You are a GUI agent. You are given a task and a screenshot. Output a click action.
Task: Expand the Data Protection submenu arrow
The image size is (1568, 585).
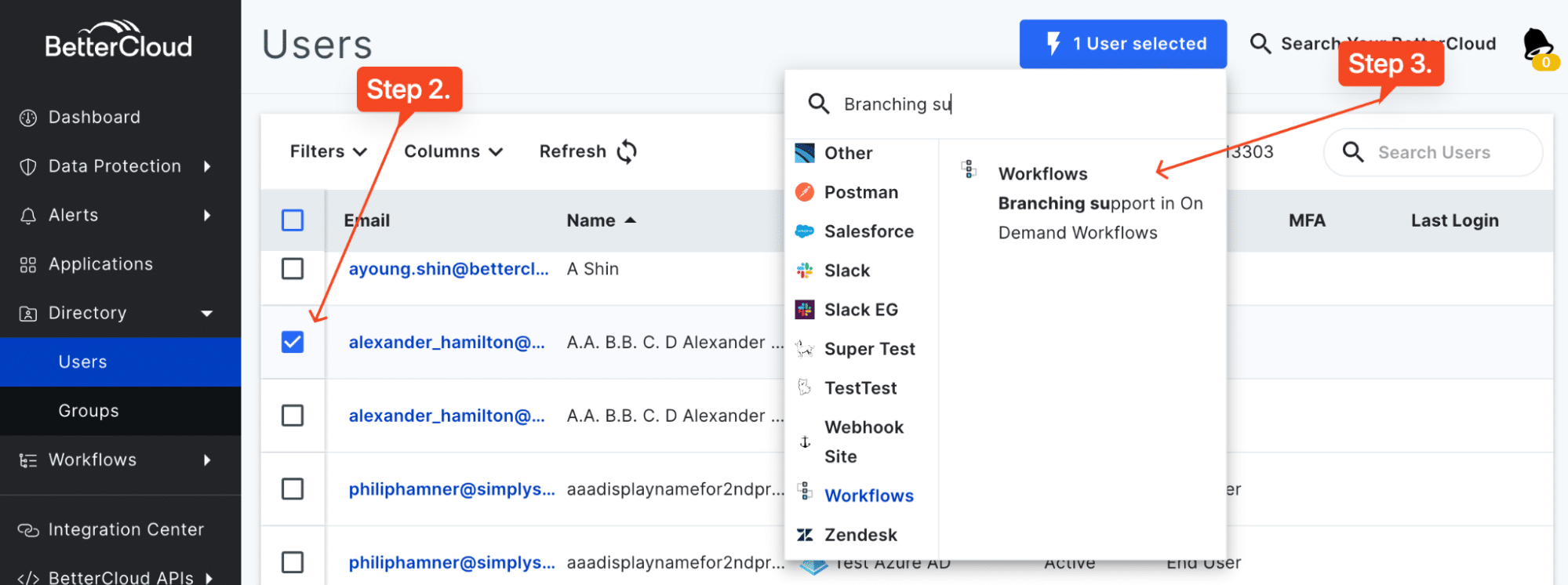tap(207, 166)
